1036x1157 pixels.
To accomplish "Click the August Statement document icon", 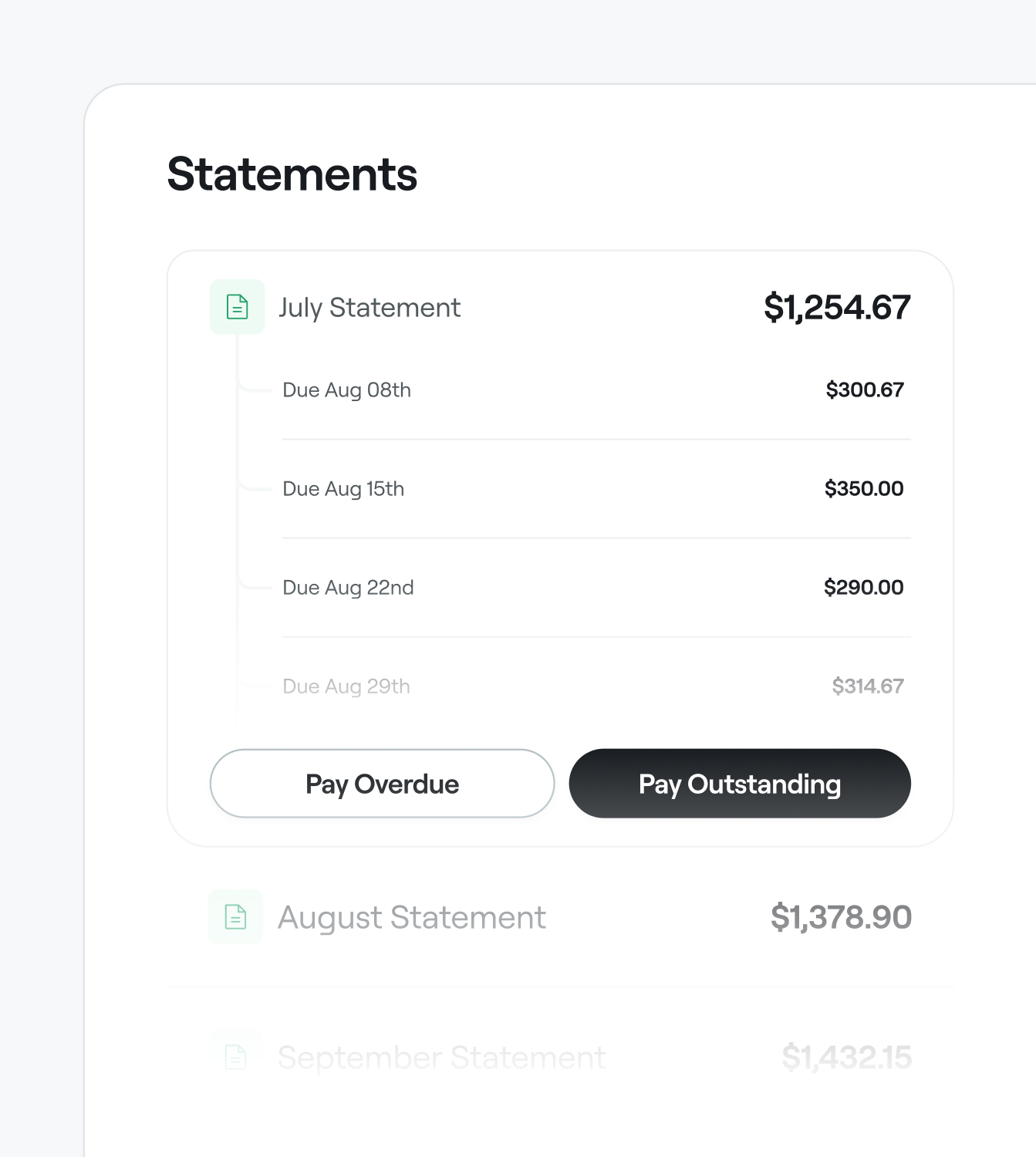I will pos(236,917).
